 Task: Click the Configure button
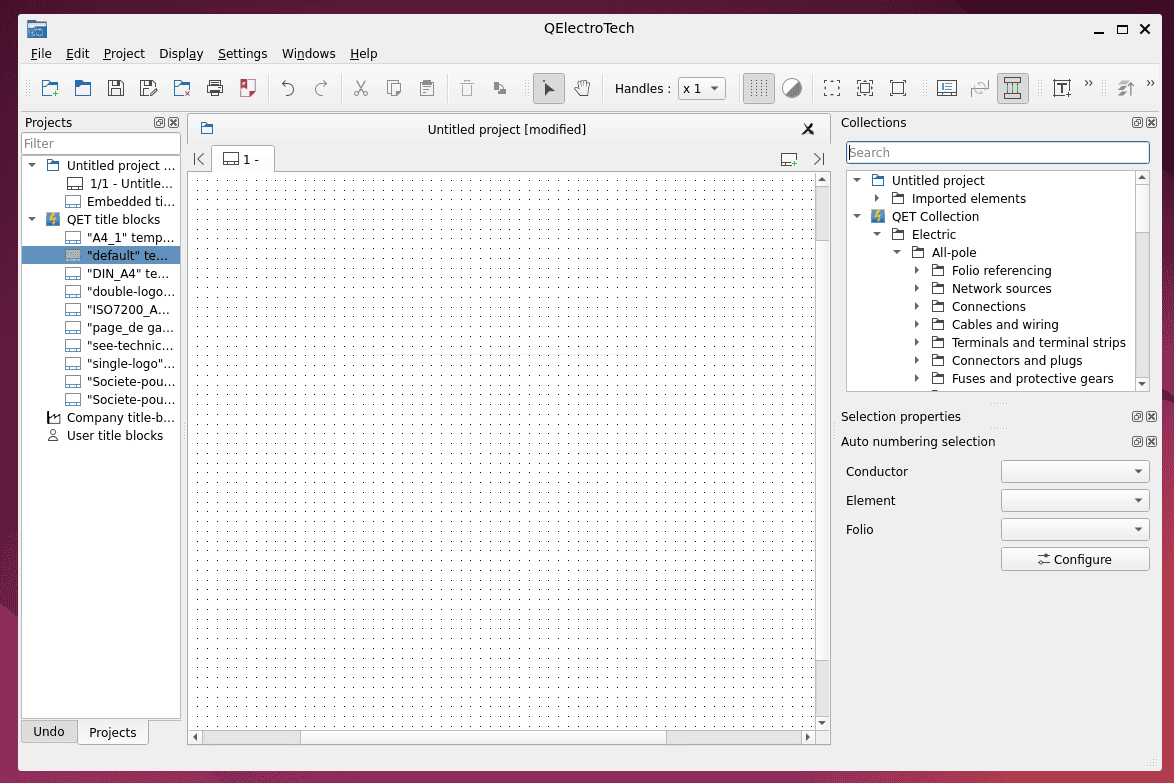click(x=1075, y=559)
